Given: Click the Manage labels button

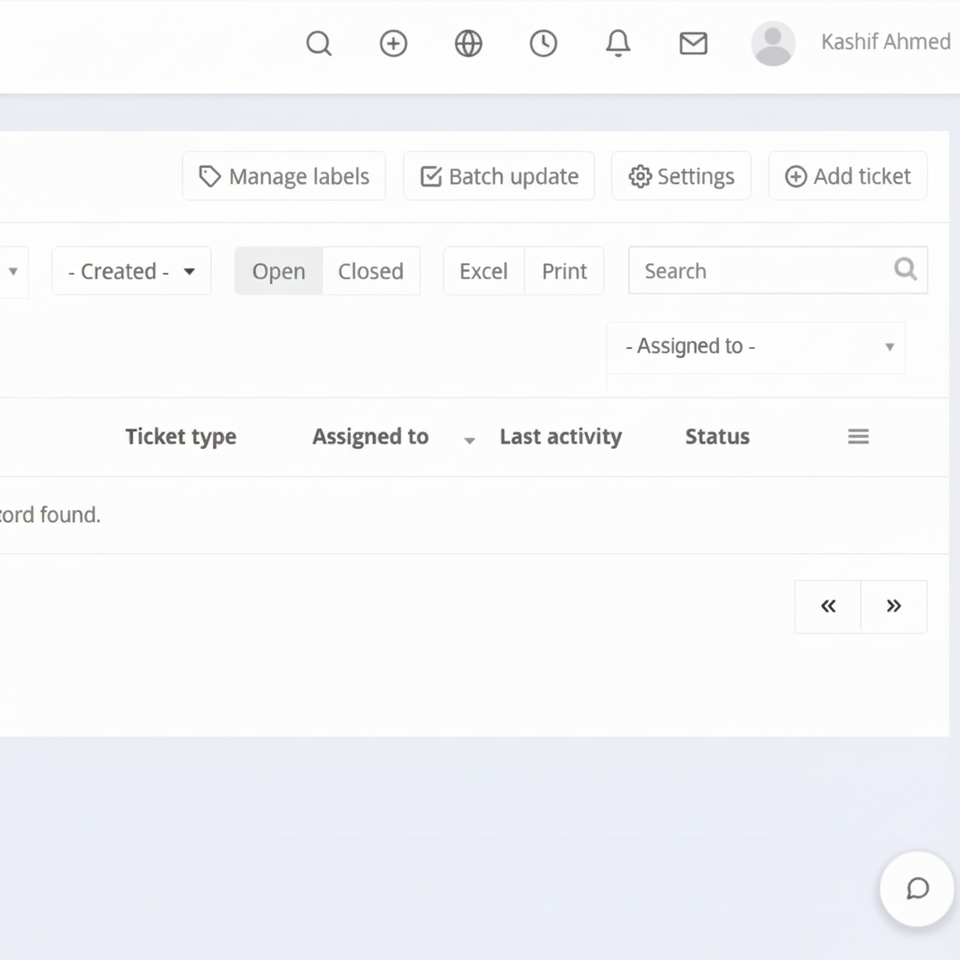Looking at the screenshot, I should point(284,177).
